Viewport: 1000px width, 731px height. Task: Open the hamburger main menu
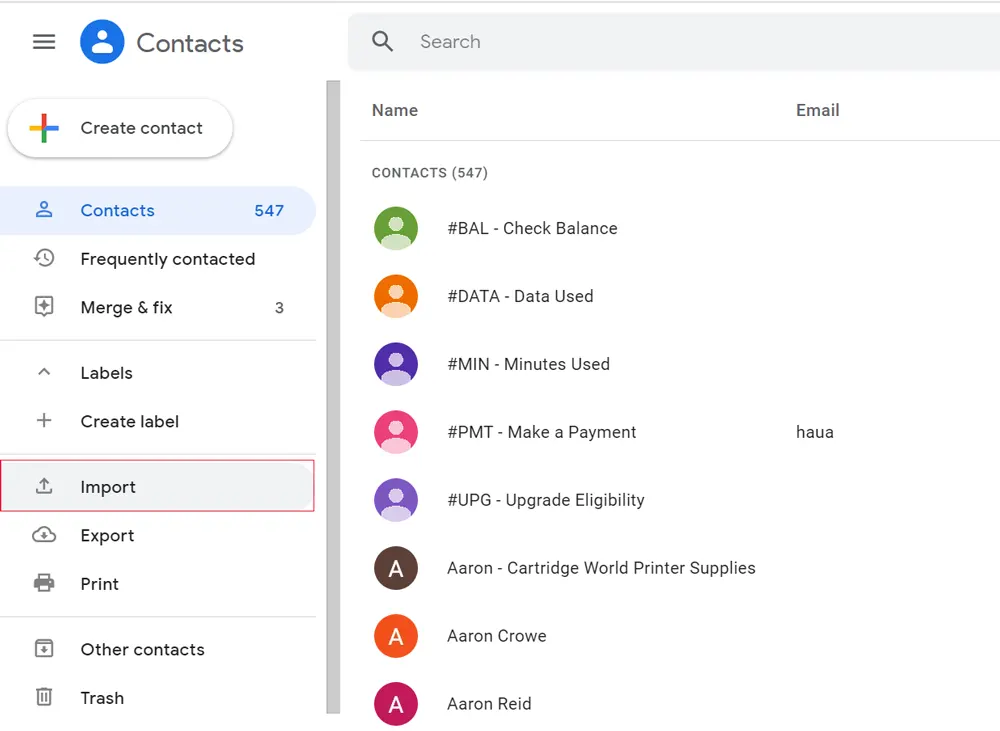click(44, 42)
